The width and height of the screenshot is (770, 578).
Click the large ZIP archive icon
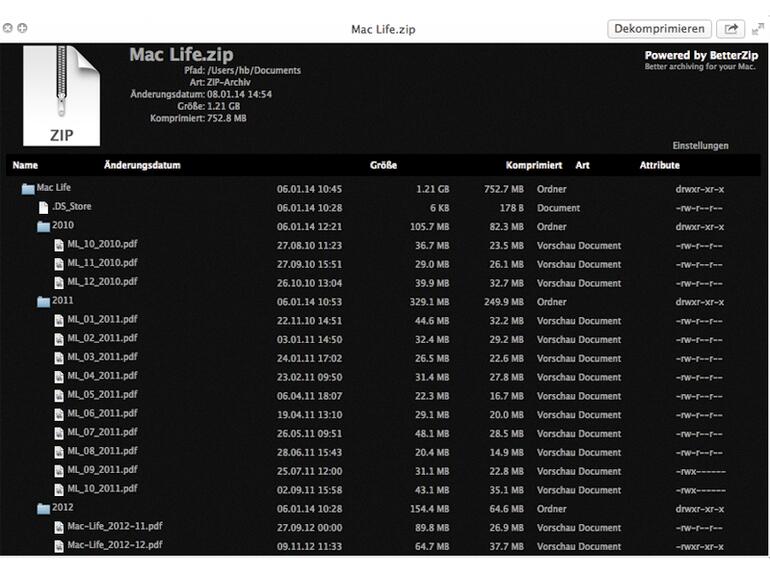tap(61, 96)
